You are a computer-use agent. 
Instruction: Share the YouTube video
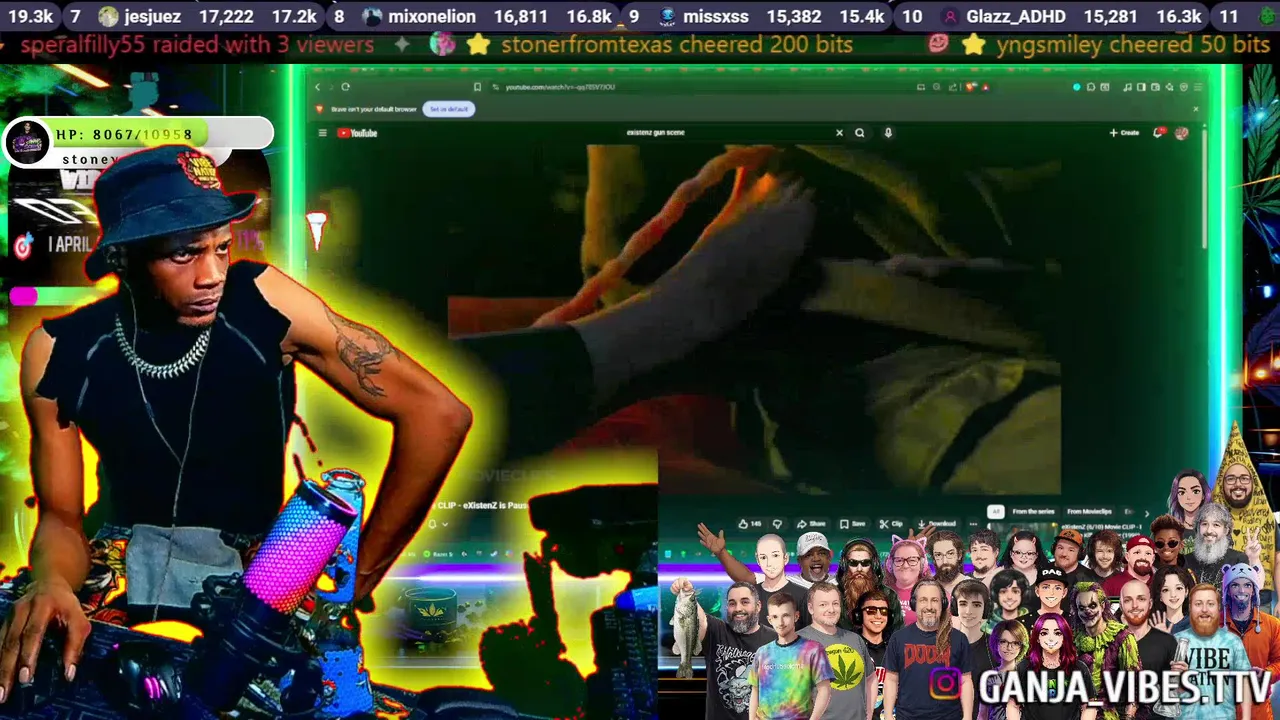(x=812, y=523)
